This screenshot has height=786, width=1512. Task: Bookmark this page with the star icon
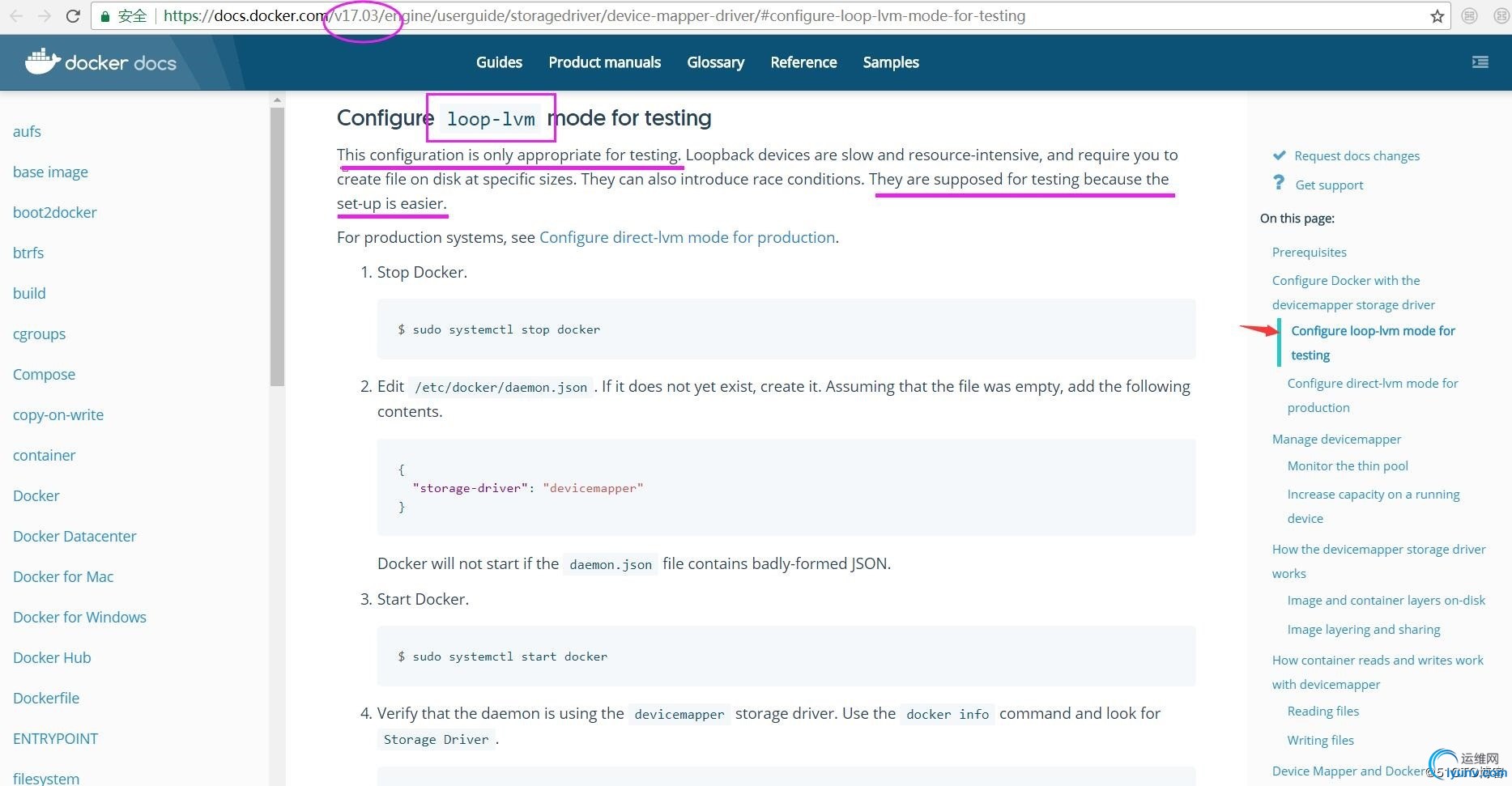pyautogui.click(x=1437, y=16)
